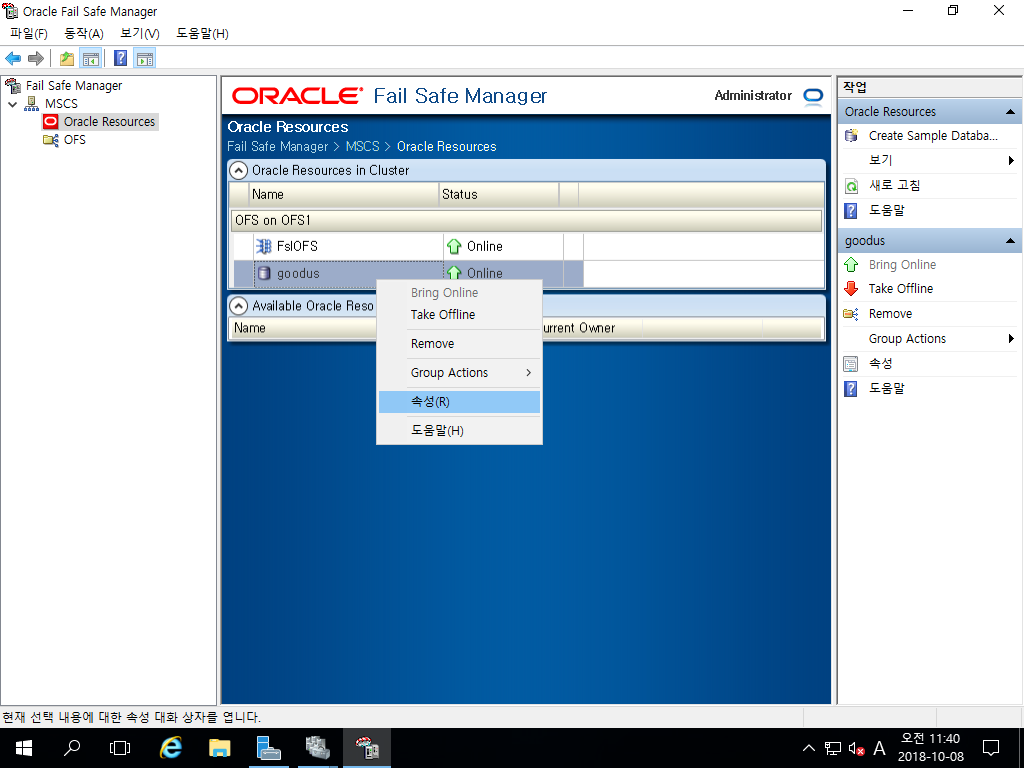1024x768 pixels.
Task: Open the Action Center notification icon
Action: (x=991, y=748)
